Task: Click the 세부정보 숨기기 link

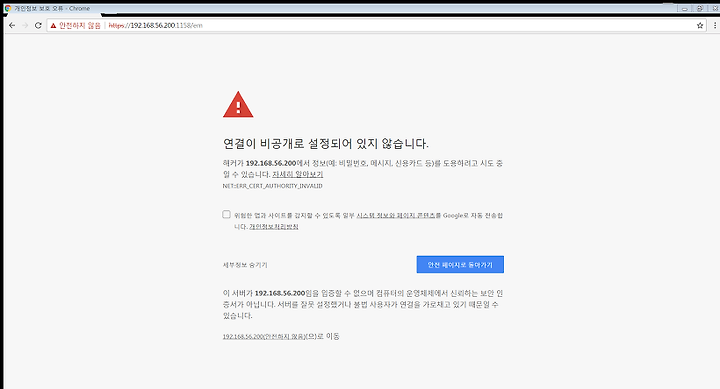Action: pos(245,265)
